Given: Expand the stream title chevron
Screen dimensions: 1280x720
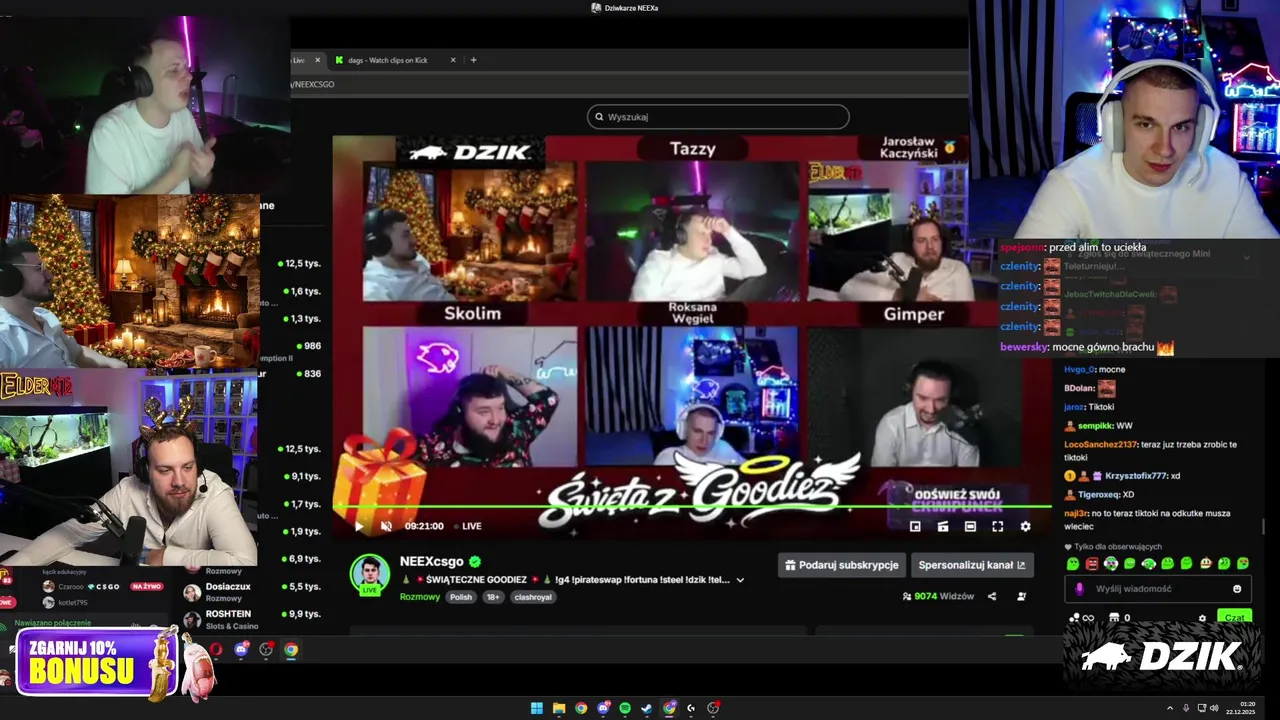Looking at the screenshot, I should click(740, 580).
